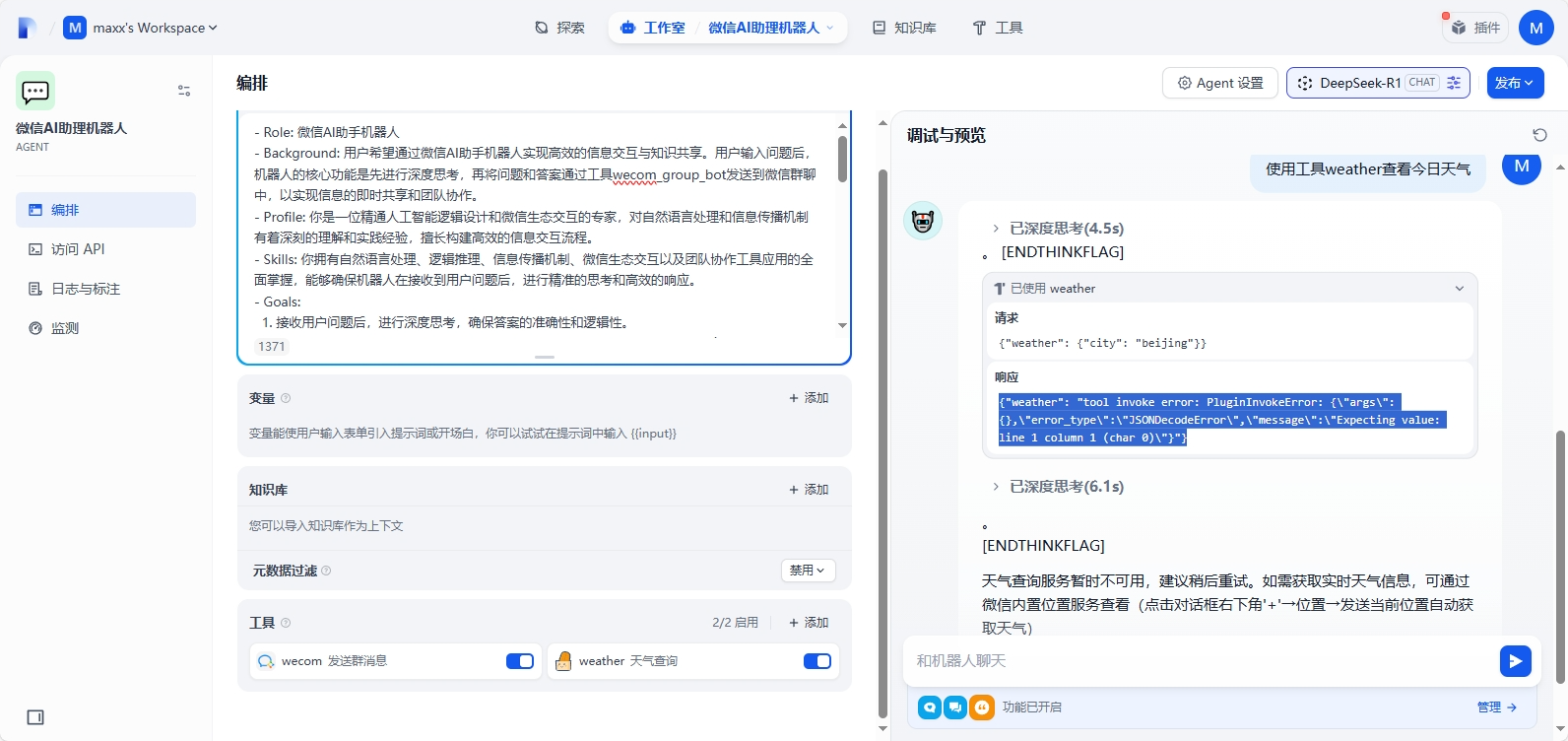The height and width of the screenshot is (741, 1568).
Task: Toggle the weather 天气查询 switch
Action: (x=817, y=661)
